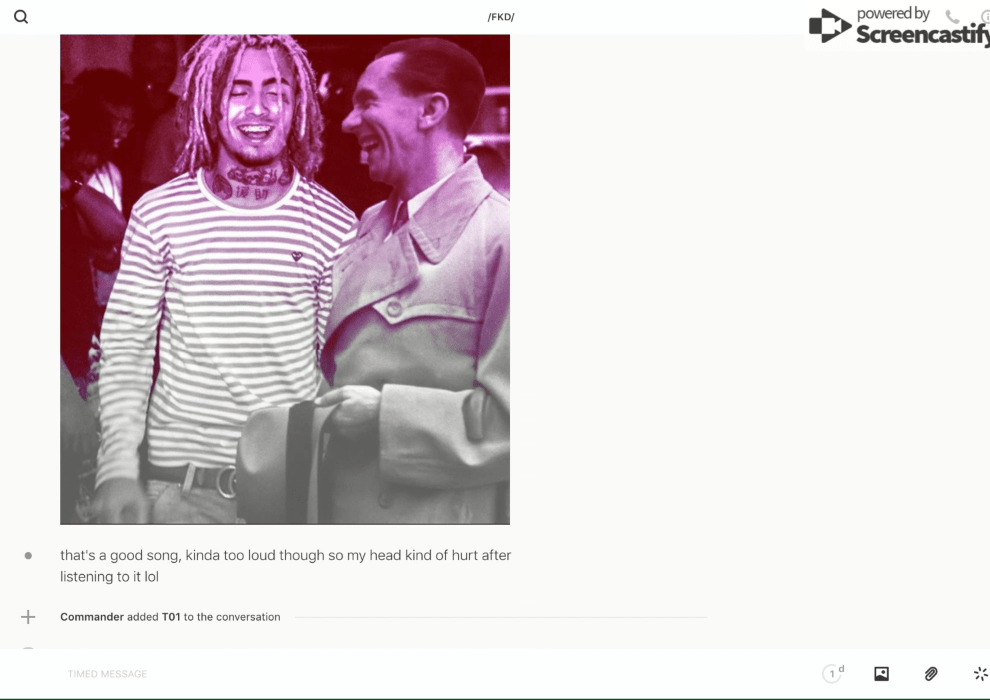Click the divider line after the system message
990x700 pixels.
(x=501, y=617)
